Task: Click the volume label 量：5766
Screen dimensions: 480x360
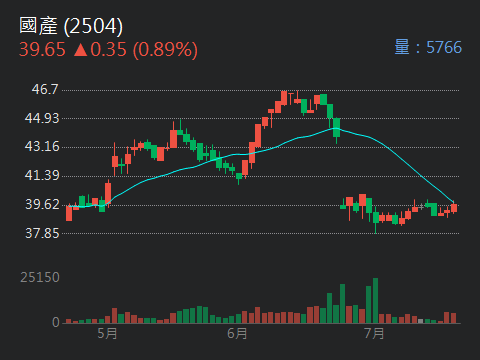Action: click(x=428, y=47)
